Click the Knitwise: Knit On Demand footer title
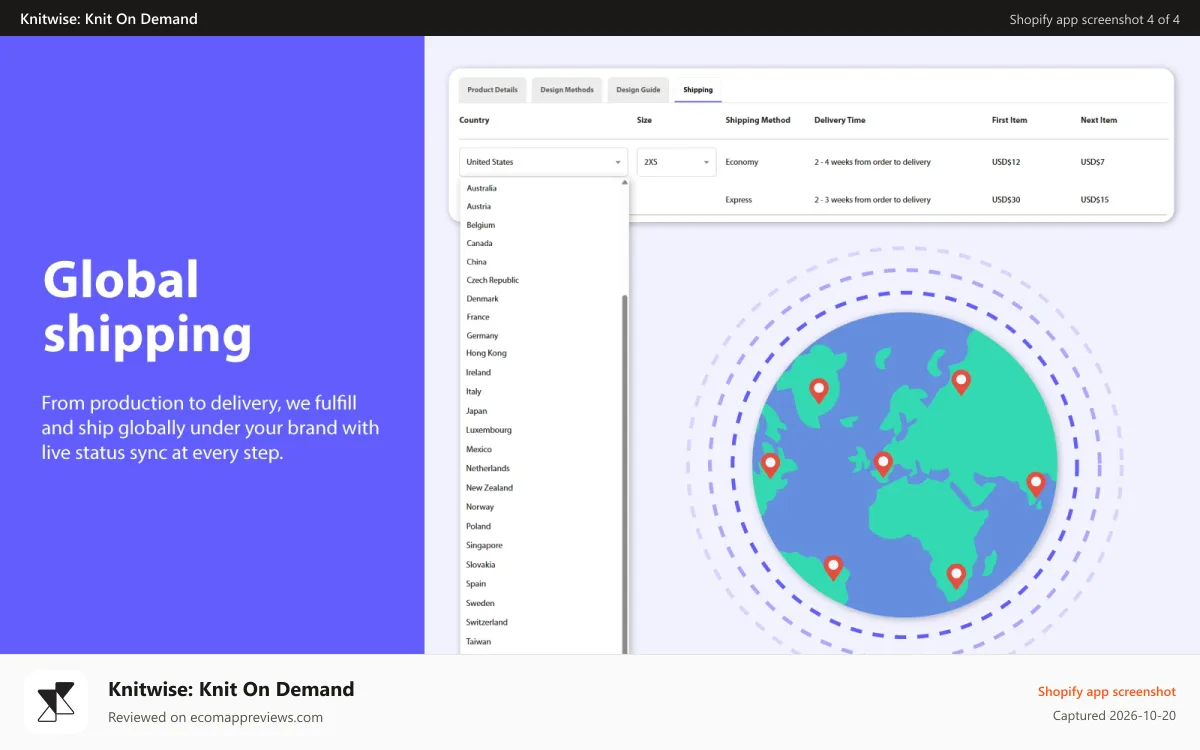 point(231,689)
